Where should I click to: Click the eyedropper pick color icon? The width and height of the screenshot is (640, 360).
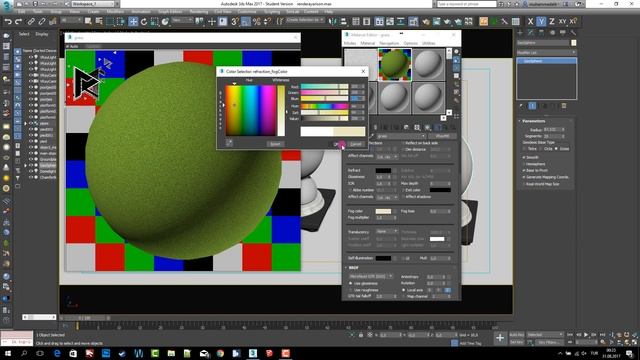[229, 142]
